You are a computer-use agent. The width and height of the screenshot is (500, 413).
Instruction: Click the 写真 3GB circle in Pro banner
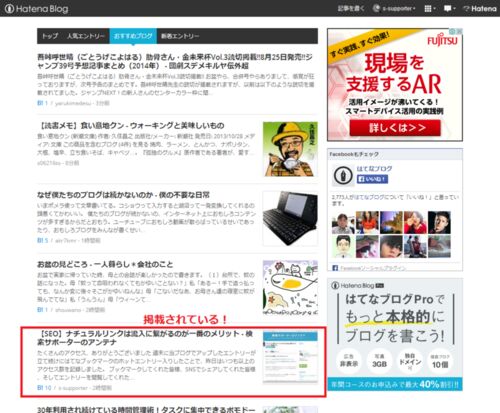(x=379, y=361)
